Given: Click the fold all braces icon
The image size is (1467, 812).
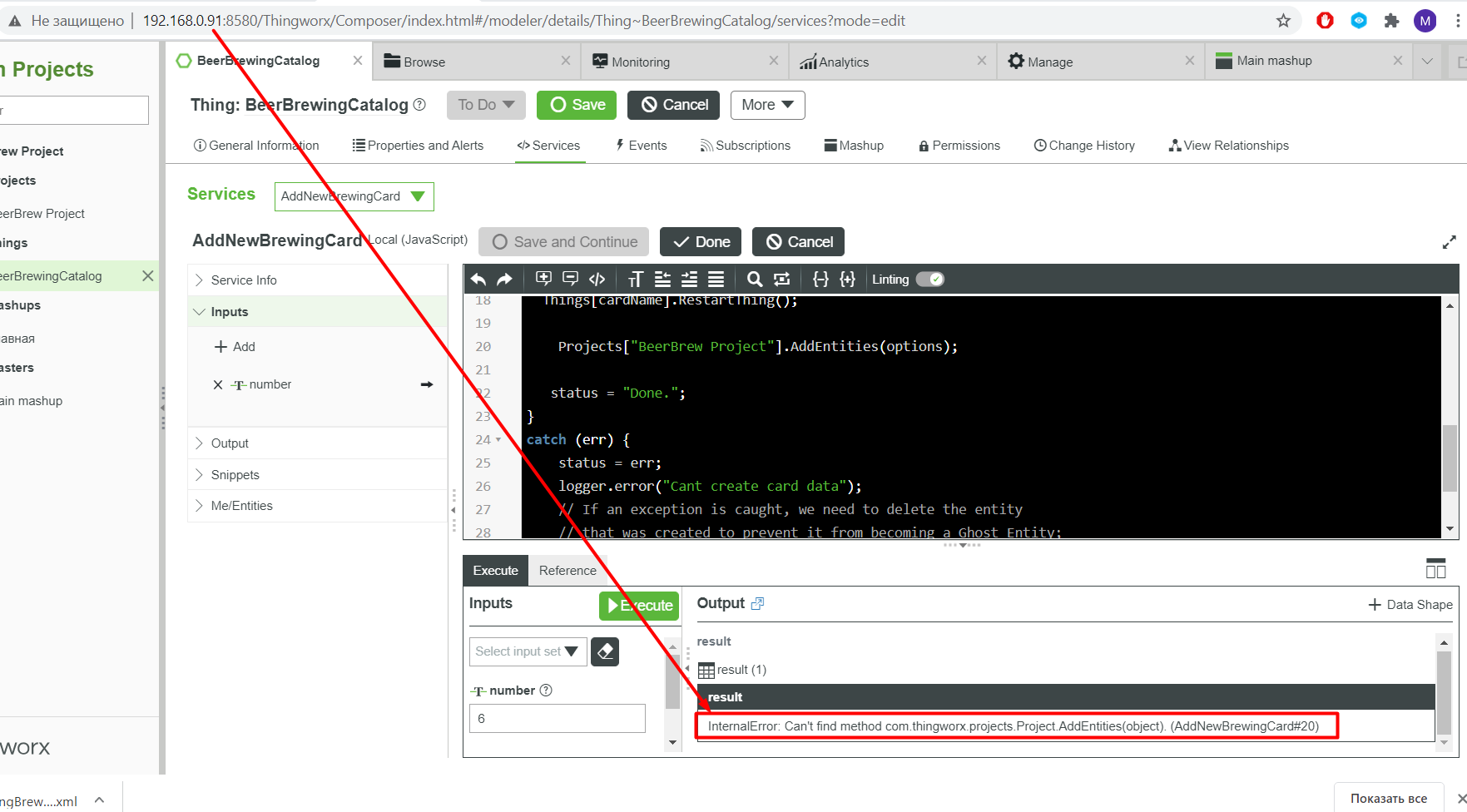Looking at the screenshot, I should tap(820, 280).
